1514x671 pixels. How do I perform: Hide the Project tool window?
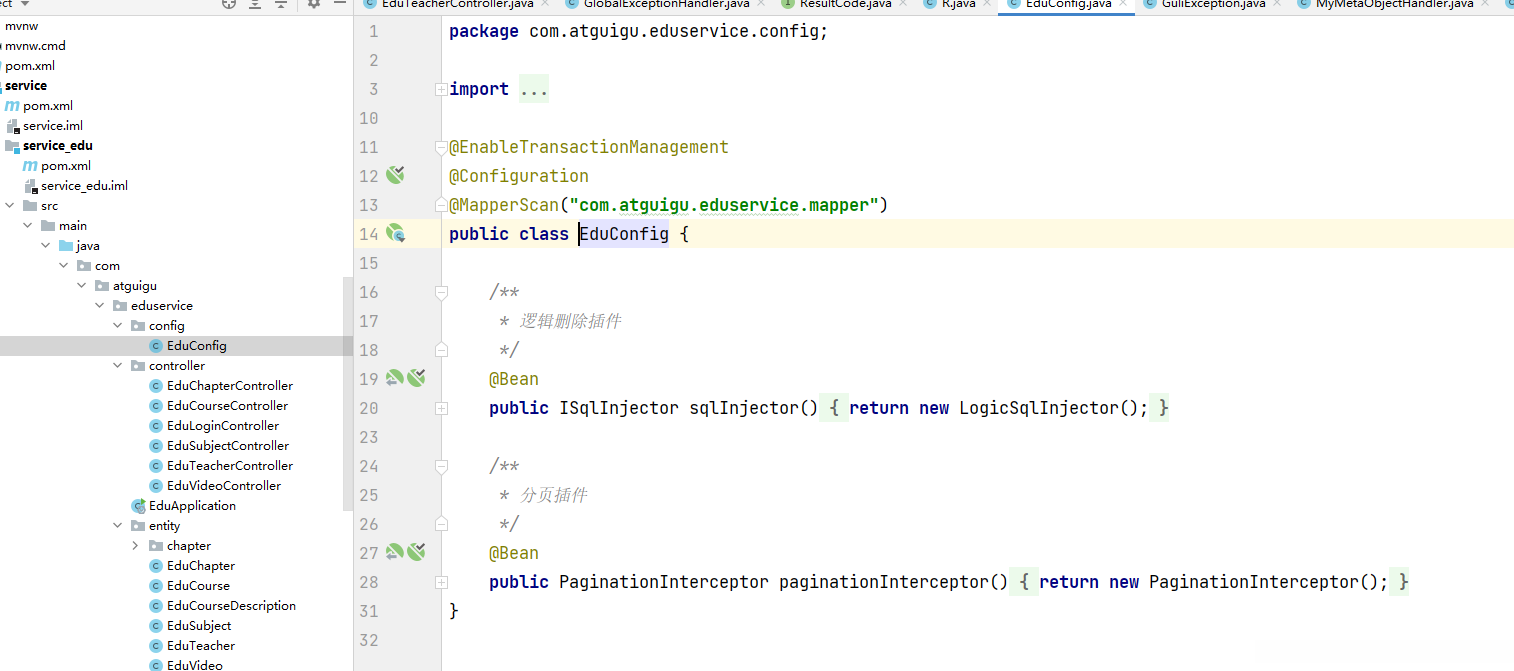tap(338, 4)
